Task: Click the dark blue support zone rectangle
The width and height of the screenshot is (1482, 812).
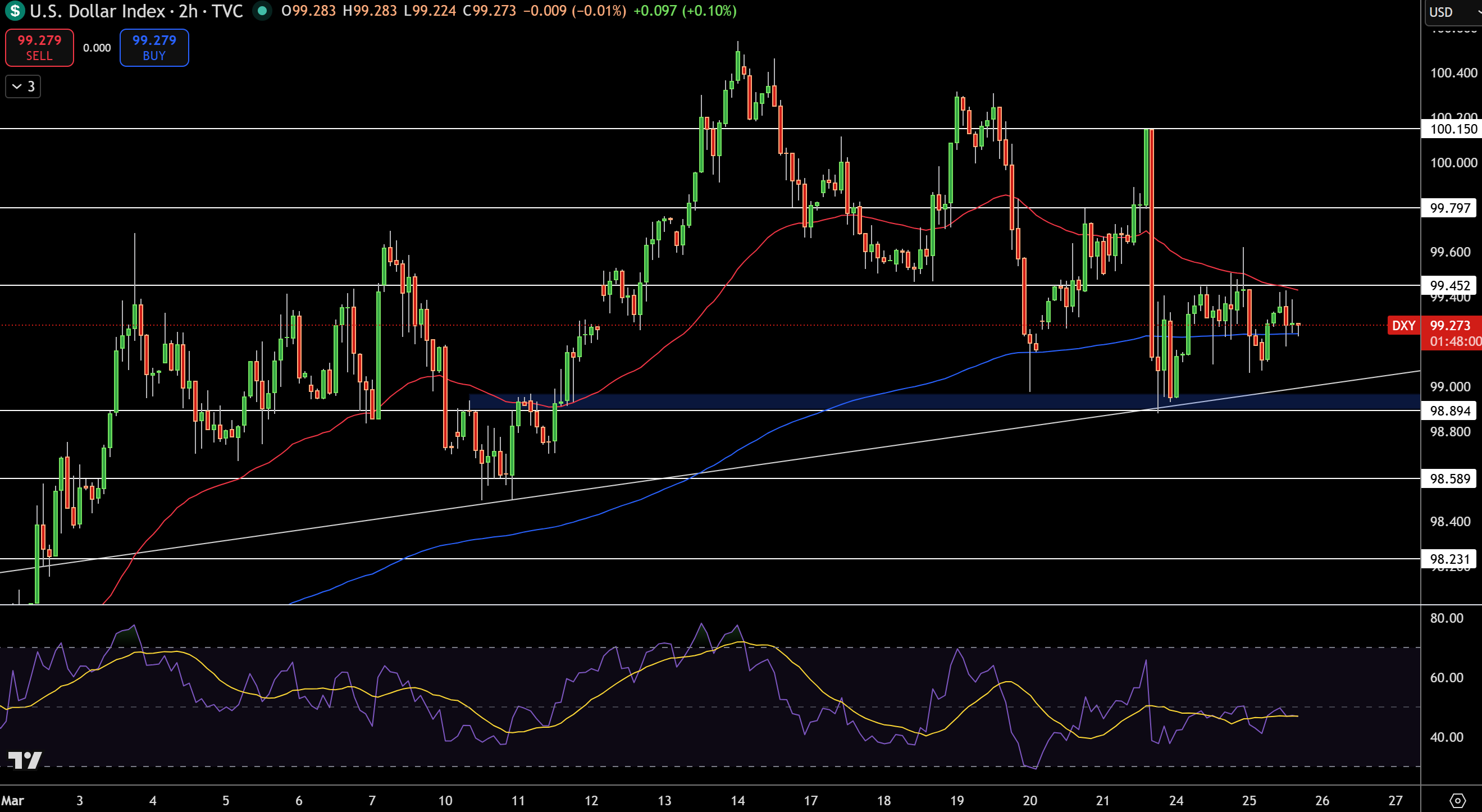Action: pos(945,402)
